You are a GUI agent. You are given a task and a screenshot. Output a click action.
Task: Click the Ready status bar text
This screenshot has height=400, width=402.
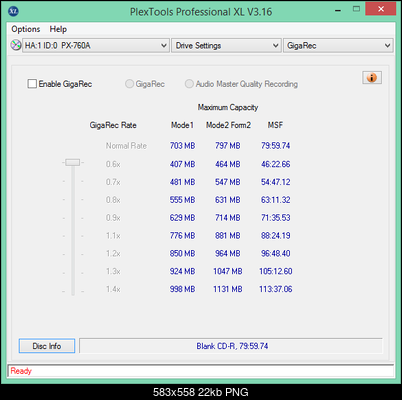pos(21,371)
